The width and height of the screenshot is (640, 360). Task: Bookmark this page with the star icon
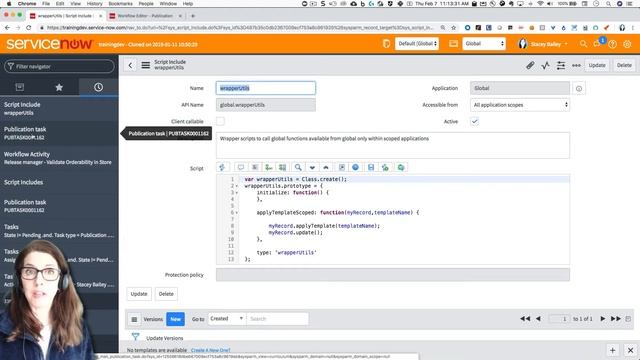pos(453,28)
